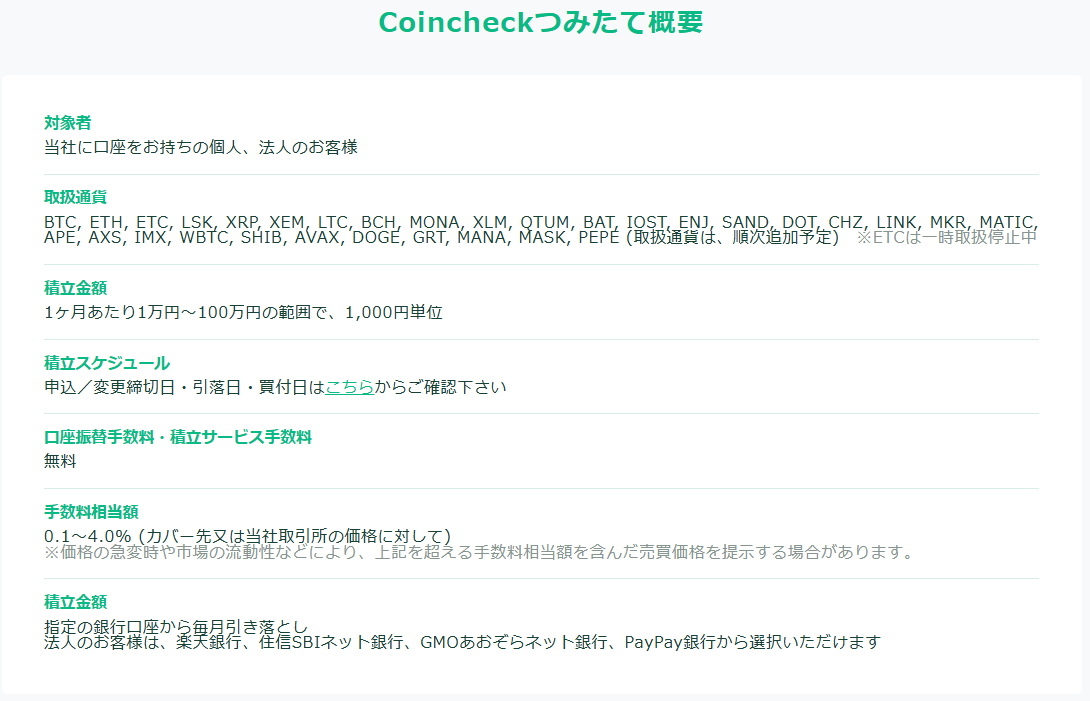
Task: Select the 手数料相当額 heading
Action: tap(91, 512)
